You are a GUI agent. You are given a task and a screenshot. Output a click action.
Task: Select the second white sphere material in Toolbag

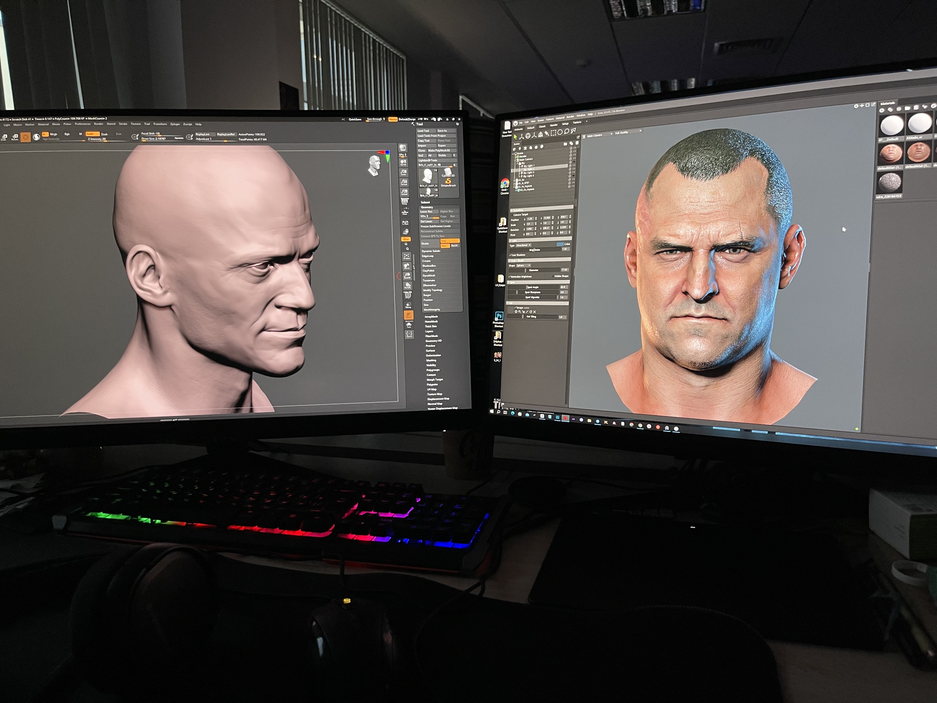(x=919, y=123)
